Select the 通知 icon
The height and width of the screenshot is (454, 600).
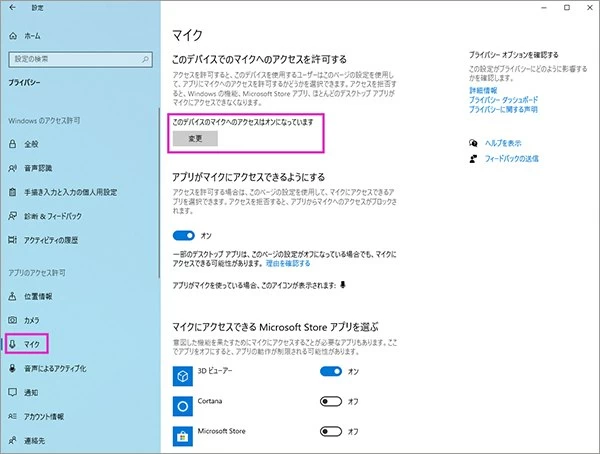tap(13, 392)
